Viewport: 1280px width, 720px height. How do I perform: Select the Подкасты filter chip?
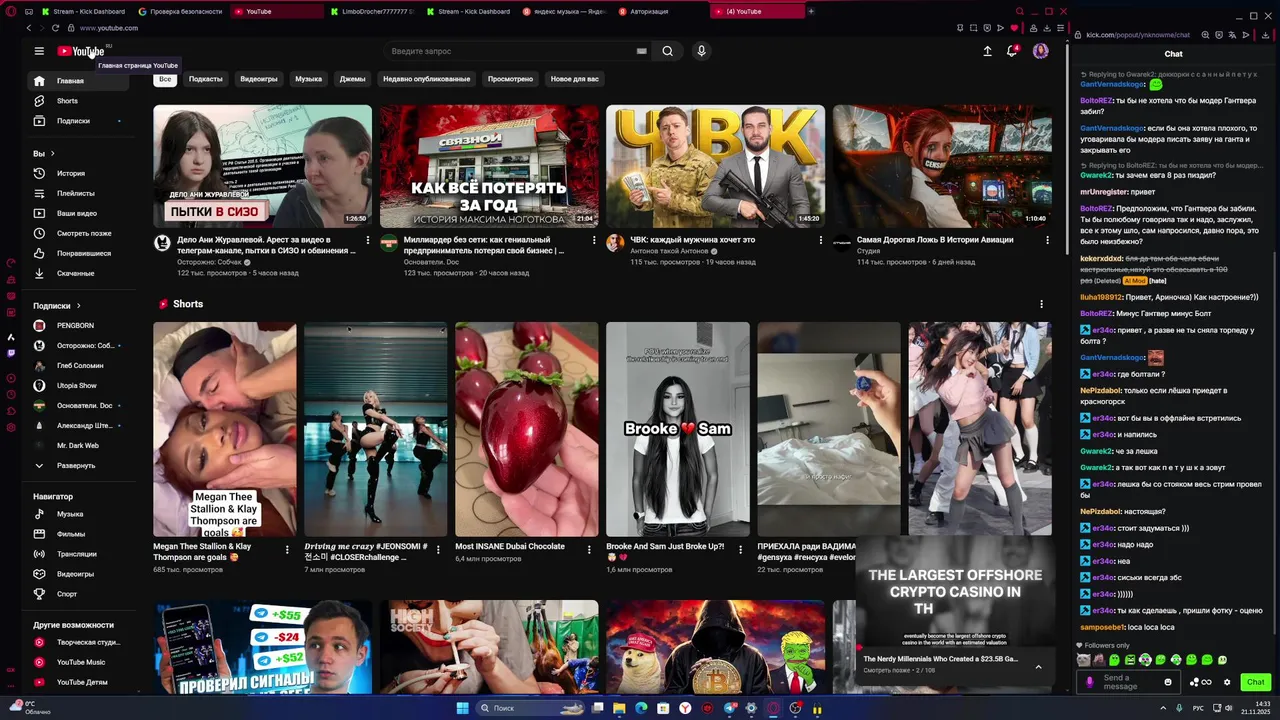click(206, 79)
